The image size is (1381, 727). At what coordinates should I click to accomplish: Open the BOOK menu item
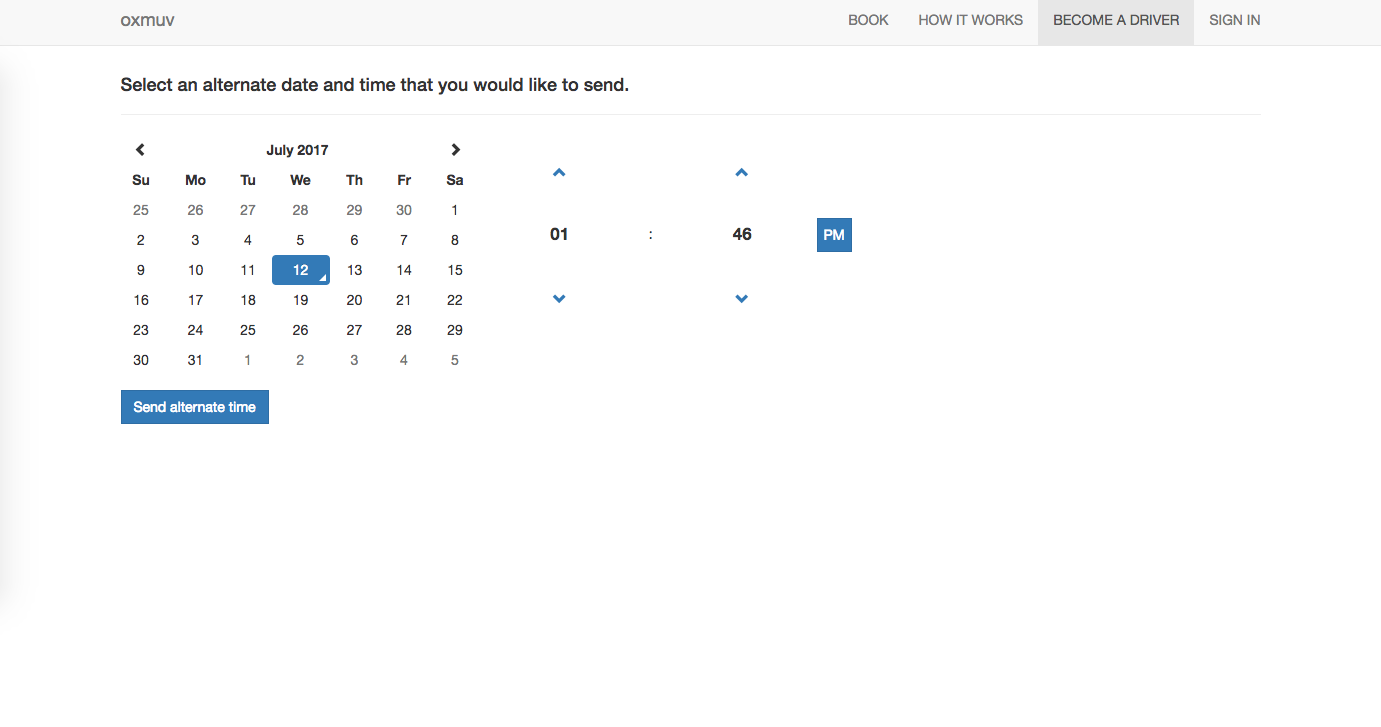(x=868, y=20)
